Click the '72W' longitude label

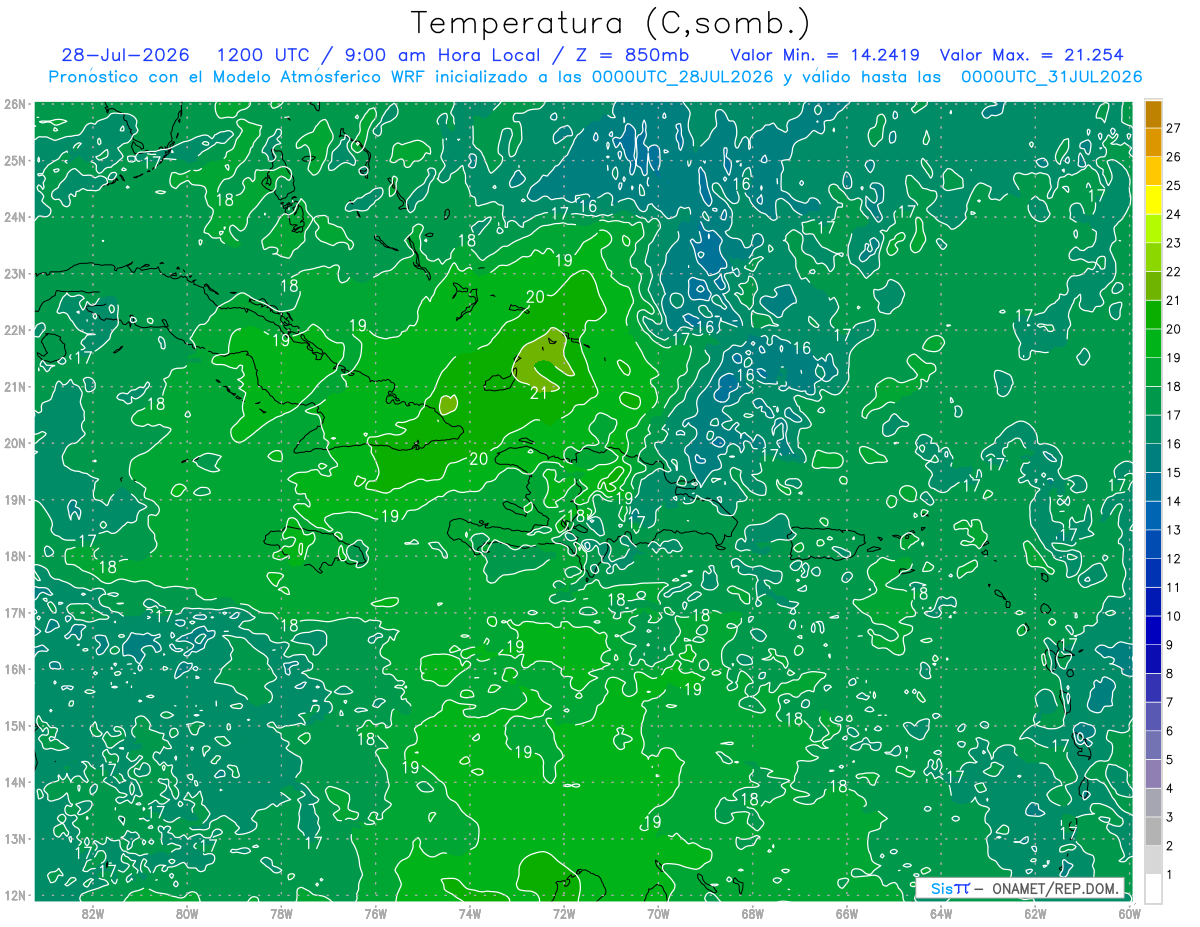[564, 913]
